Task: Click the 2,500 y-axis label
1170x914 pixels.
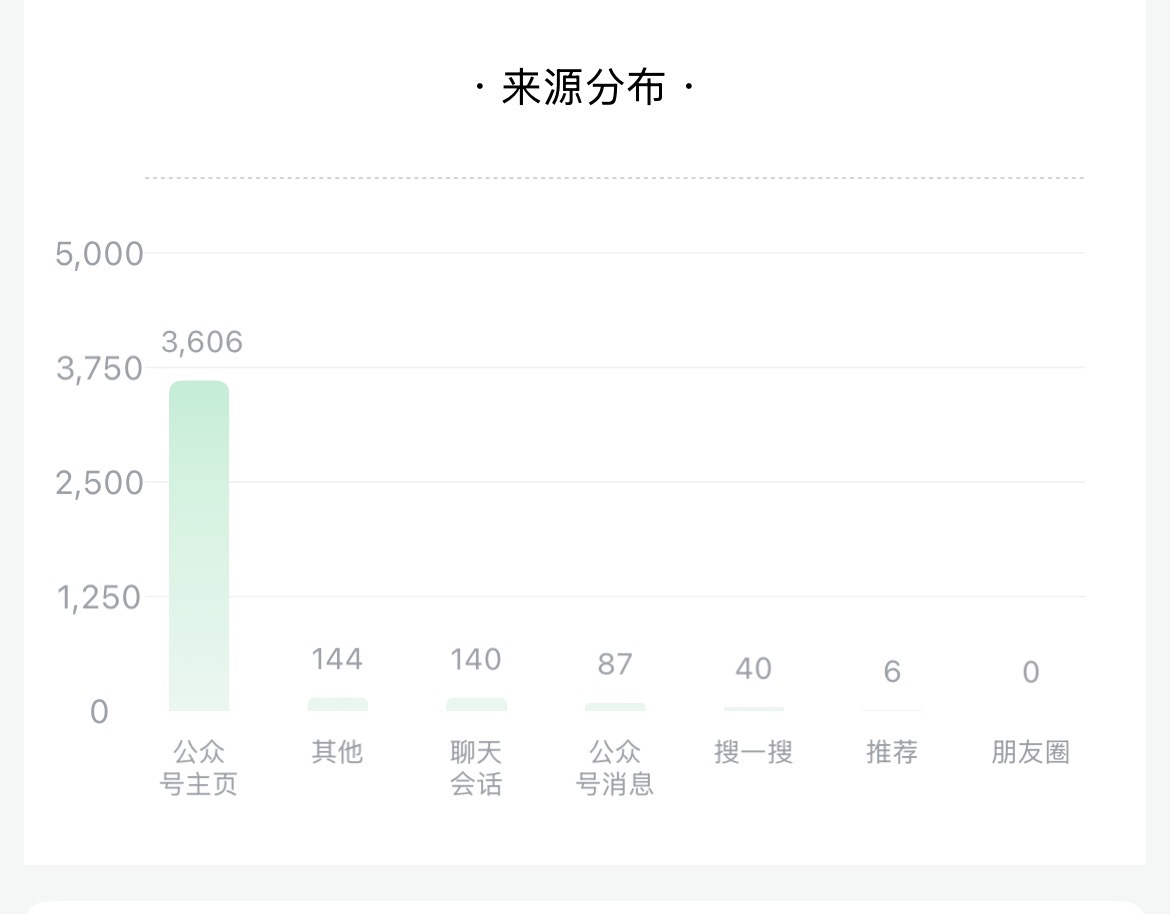Action: pyautogui.click(x=100, y=483)
